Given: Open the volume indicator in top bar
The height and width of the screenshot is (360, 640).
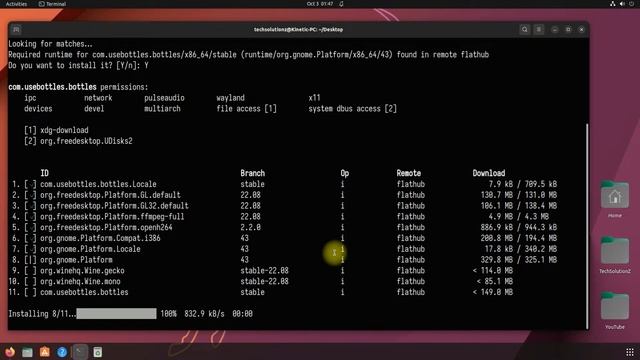Looking at the screenshot, I should [622, 4].
